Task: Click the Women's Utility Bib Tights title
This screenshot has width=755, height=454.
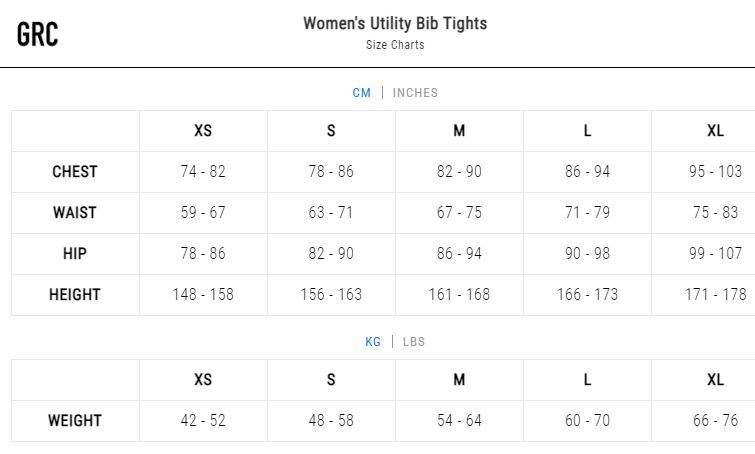Action: (395, 23)
